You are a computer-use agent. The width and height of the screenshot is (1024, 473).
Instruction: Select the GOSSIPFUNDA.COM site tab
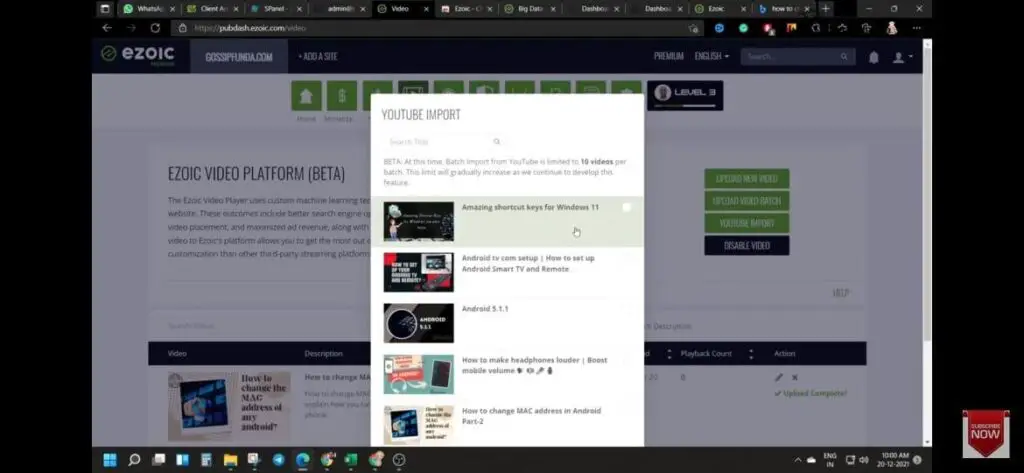(x=239, y=57)
